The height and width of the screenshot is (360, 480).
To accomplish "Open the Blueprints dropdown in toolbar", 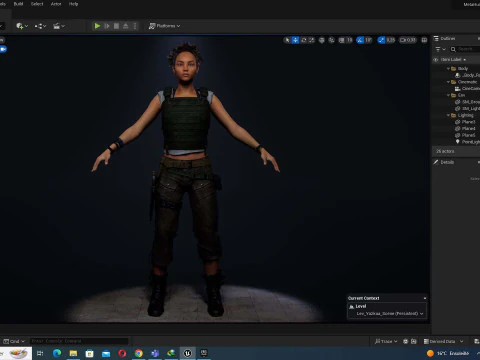I will pyautogui.click(x=41, y=26).
